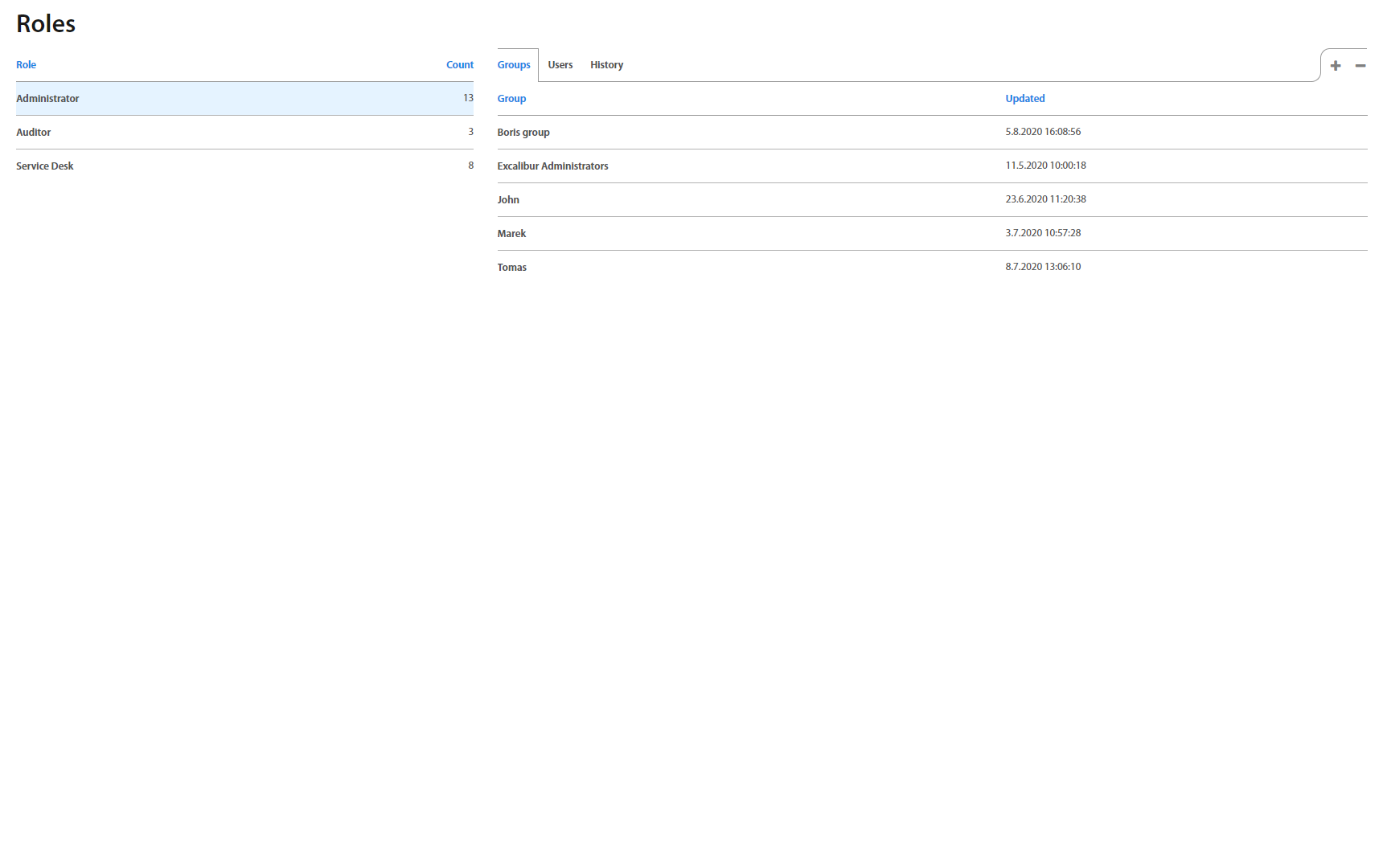Click the Service Desk count value 8
Image resolution: width=1383 pixels, height=868 pixels.
470,166
